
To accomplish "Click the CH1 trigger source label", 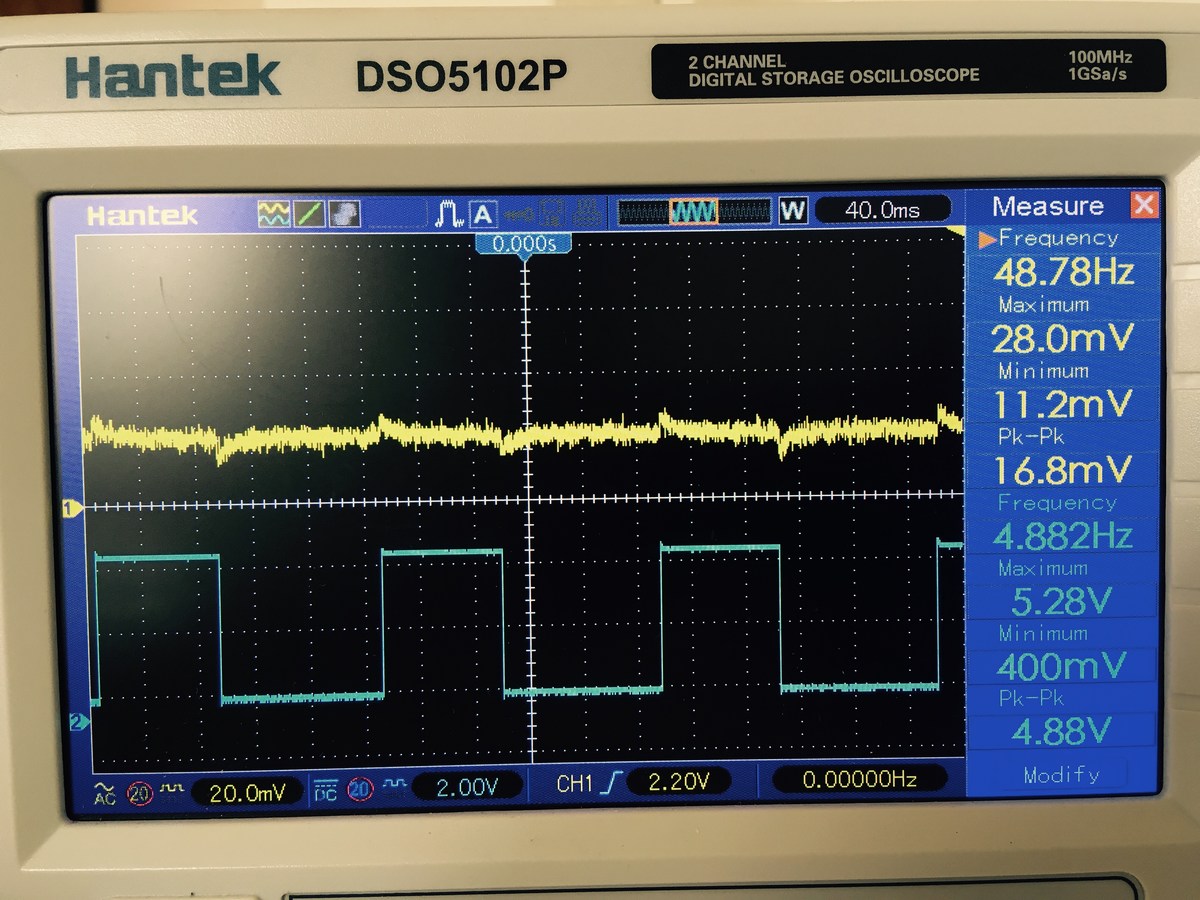I will click(575, 784).
